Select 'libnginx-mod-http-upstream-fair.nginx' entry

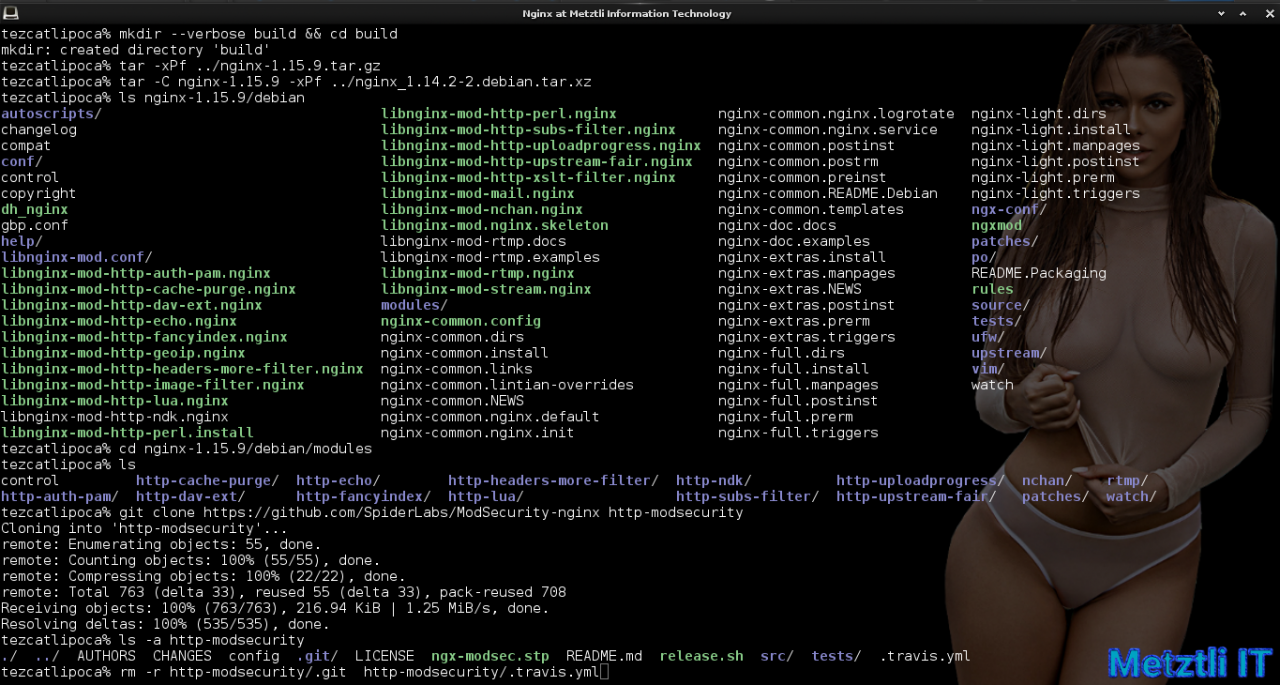(537, 162)
